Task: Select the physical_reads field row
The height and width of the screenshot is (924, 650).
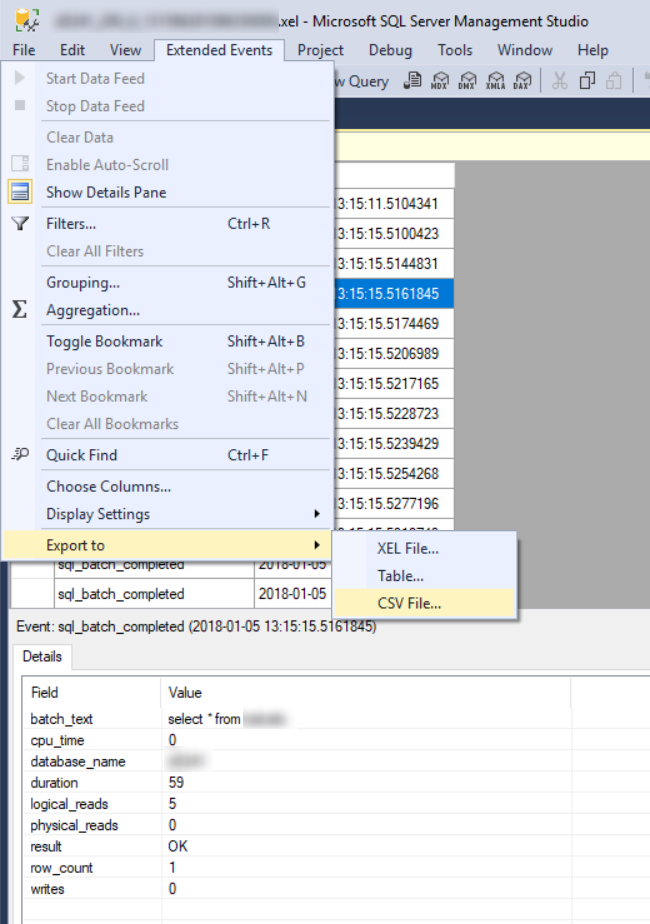Action: point(336,825)
